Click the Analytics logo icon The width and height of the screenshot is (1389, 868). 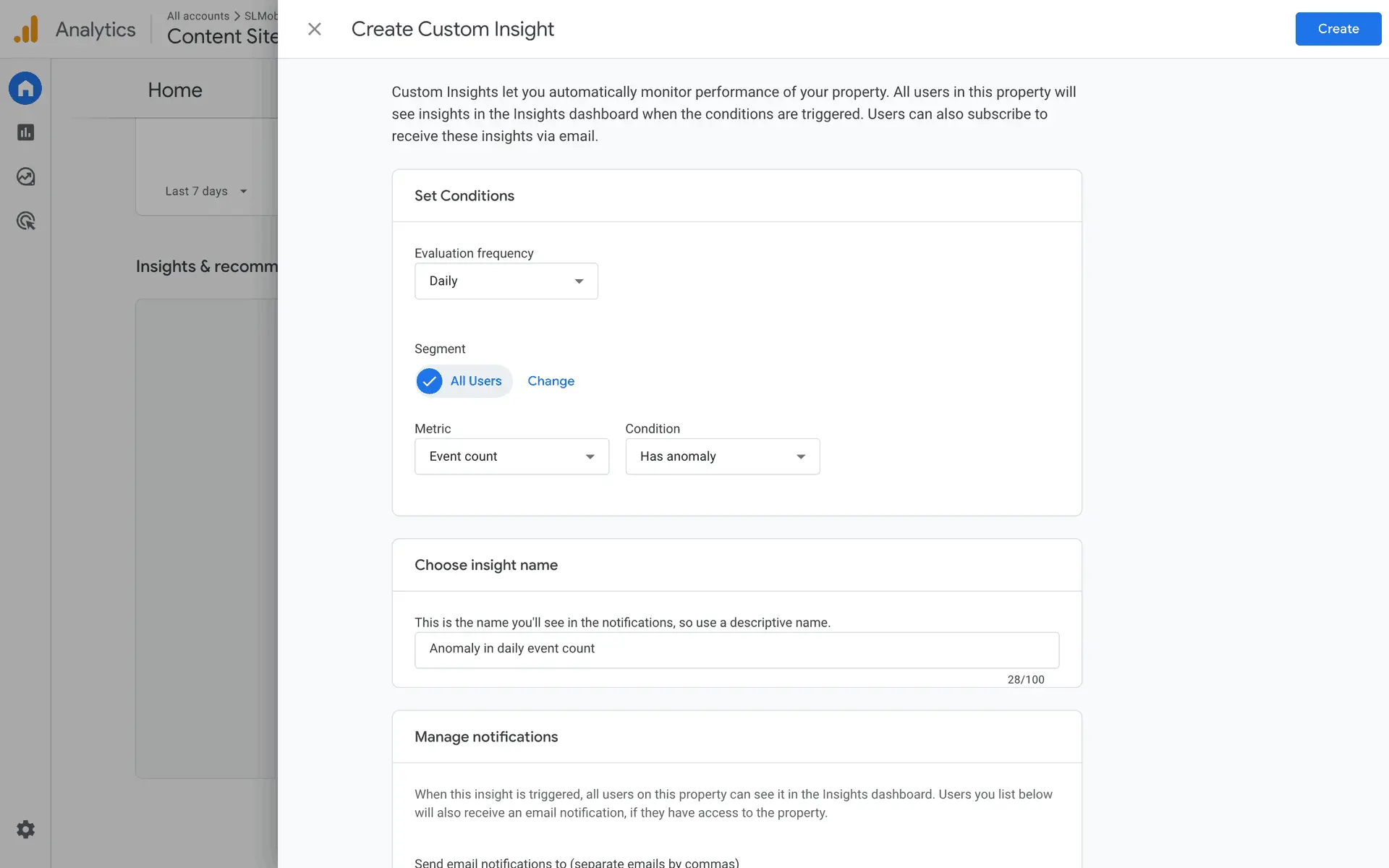26,30
